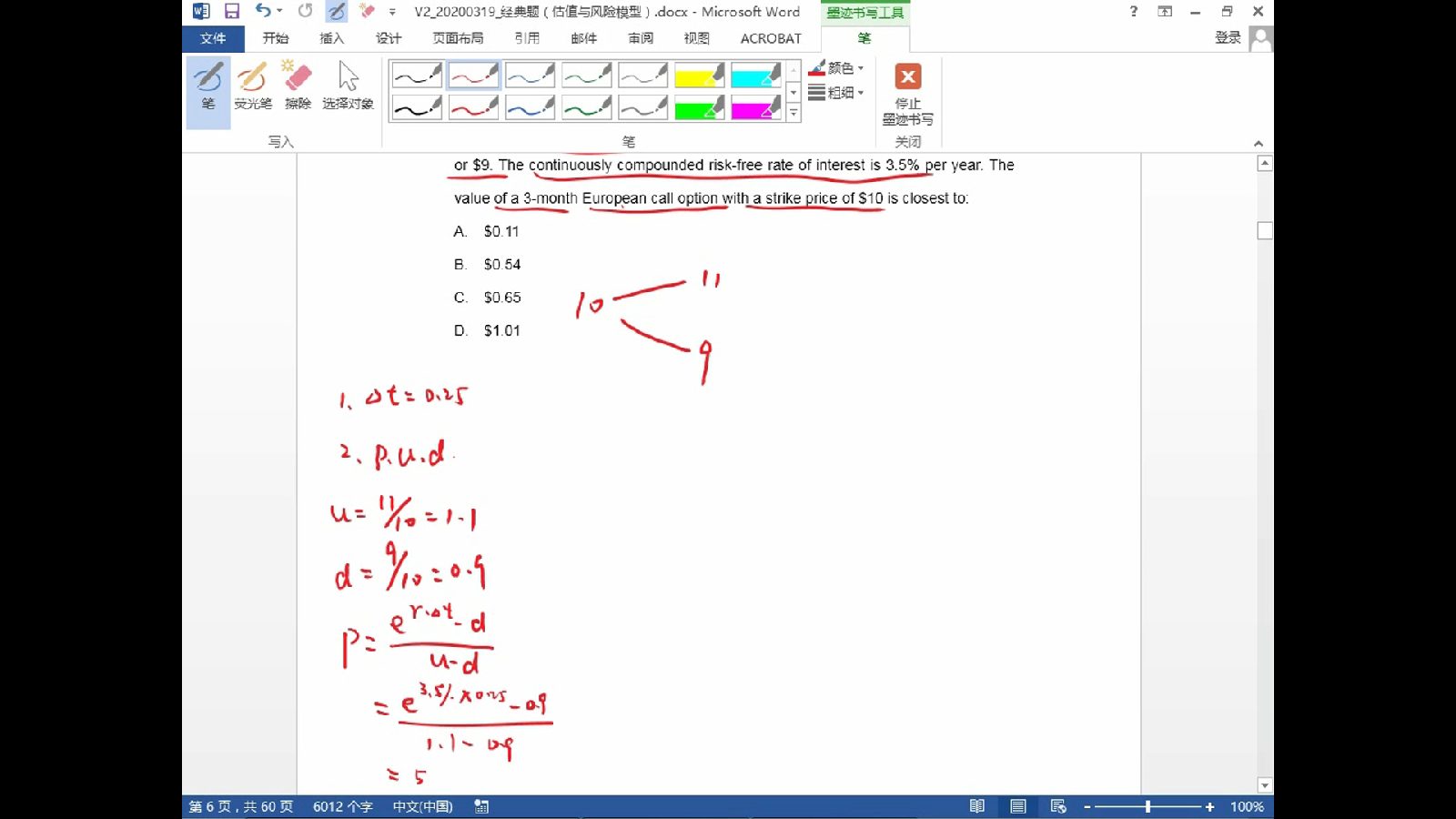The width and height of the screenshot is (1456, 819).
Task: Zoom out with the minus button
Action: tap(1087, 806)
